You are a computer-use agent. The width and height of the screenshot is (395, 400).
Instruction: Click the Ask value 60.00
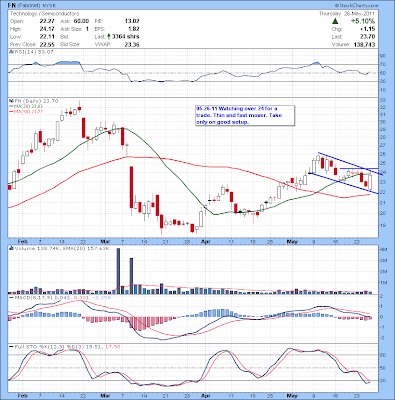tap(81, 21)
